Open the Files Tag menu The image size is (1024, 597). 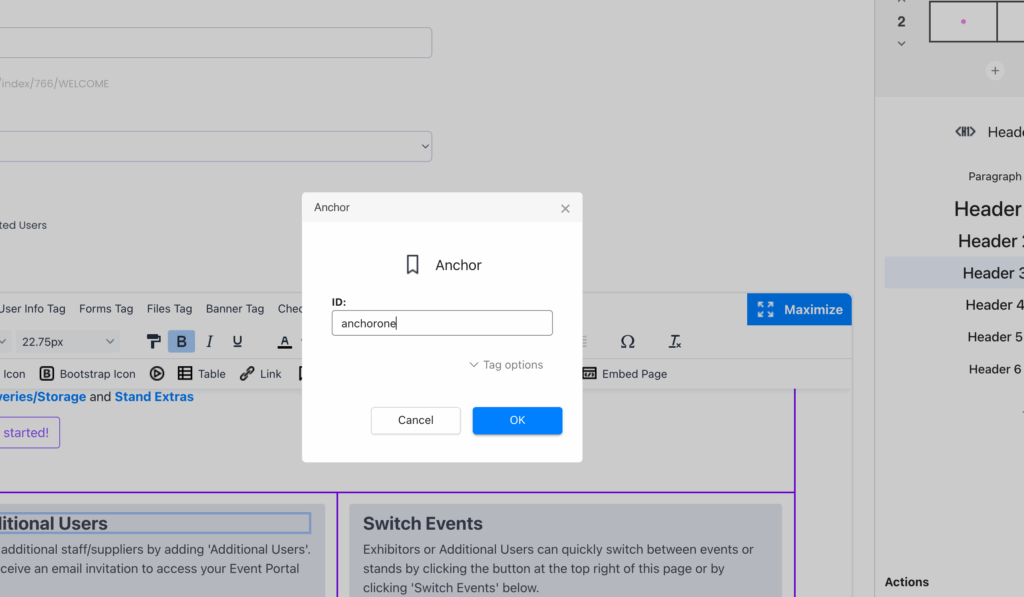tap(169, 309)
